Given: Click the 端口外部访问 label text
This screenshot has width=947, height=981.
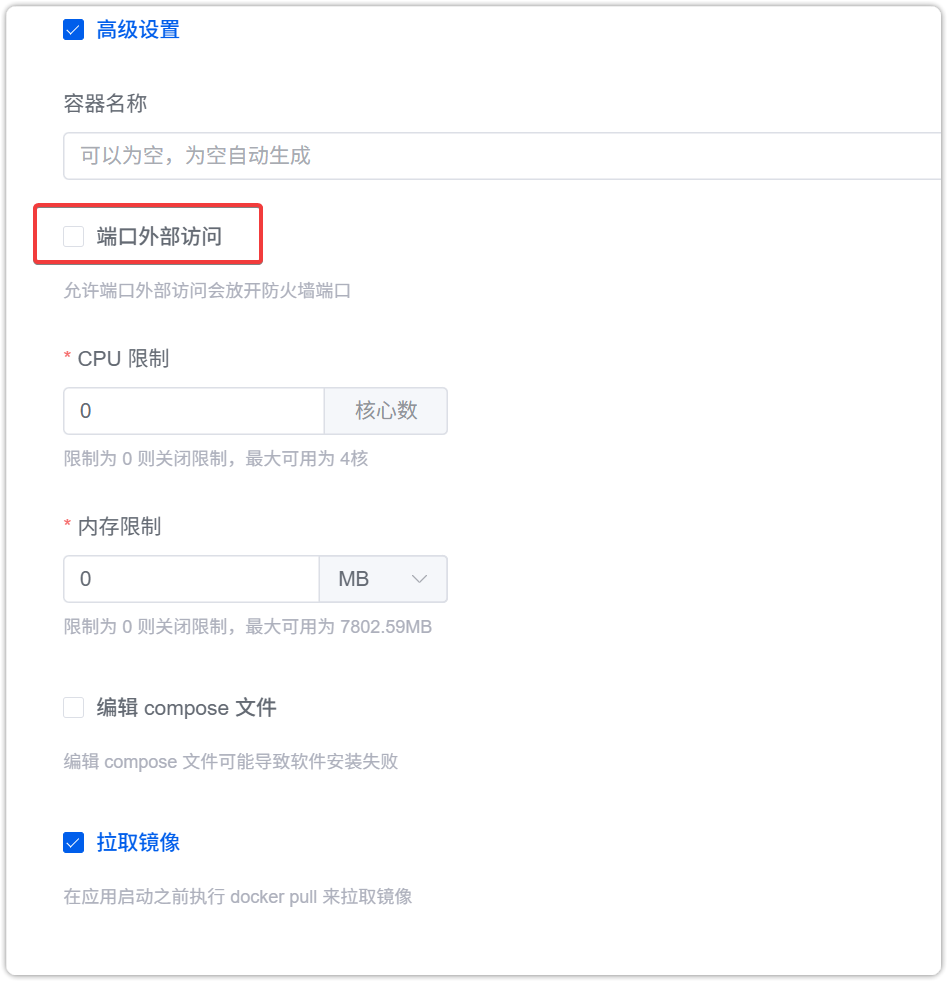Looking at the screenshot, I should click(x=159, y=237).
